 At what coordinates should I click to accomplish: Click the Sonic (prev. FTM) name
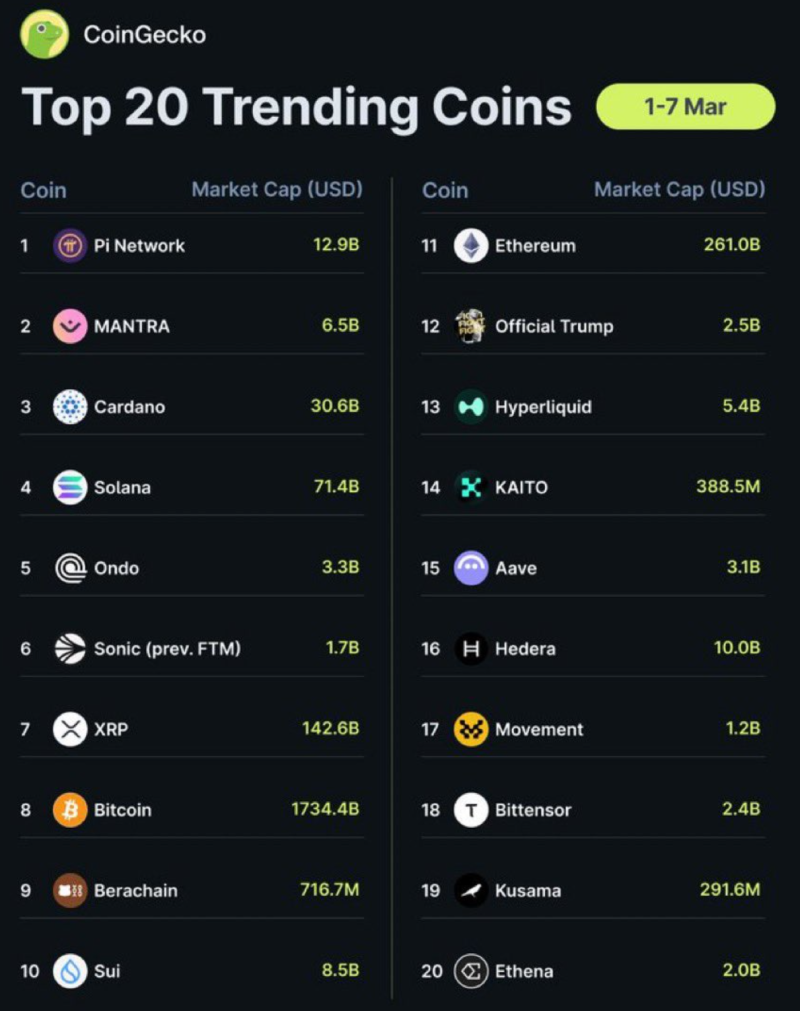click(x=167, y=649)
